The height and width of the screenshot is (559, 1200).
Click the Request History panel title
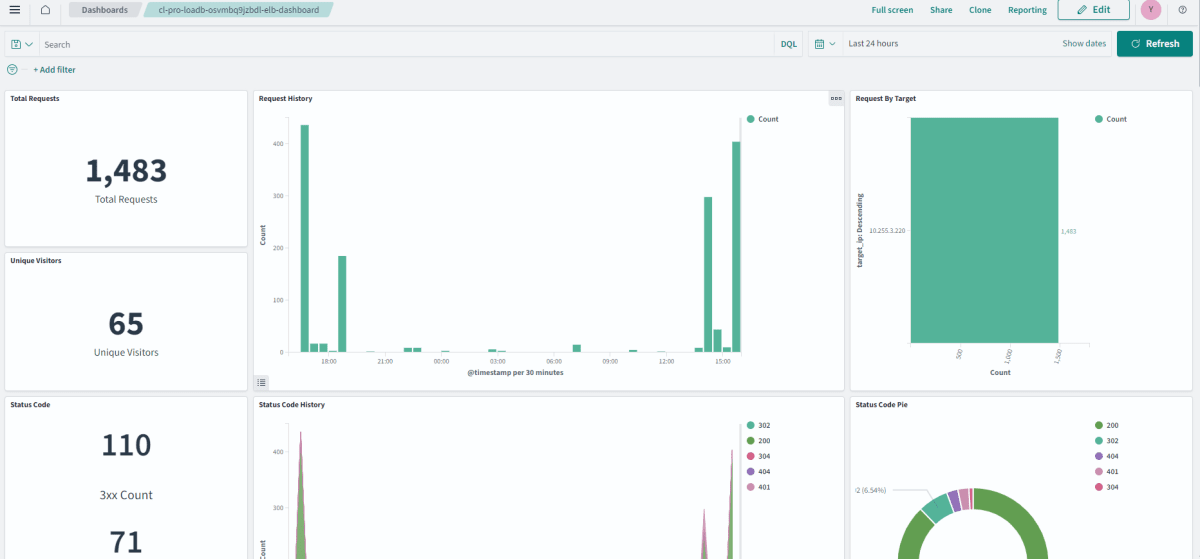285,98
